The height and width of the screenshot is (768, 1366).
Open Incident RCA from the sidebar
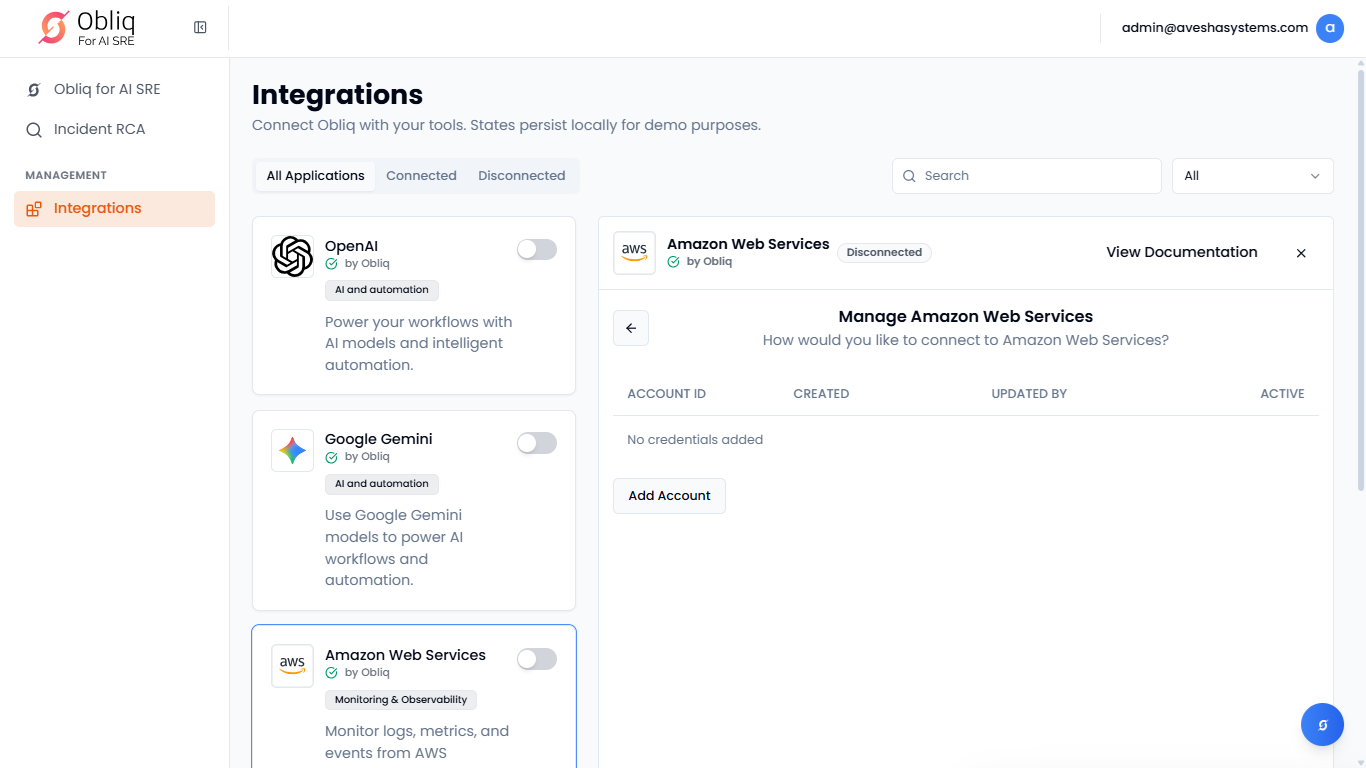point(99,129)
